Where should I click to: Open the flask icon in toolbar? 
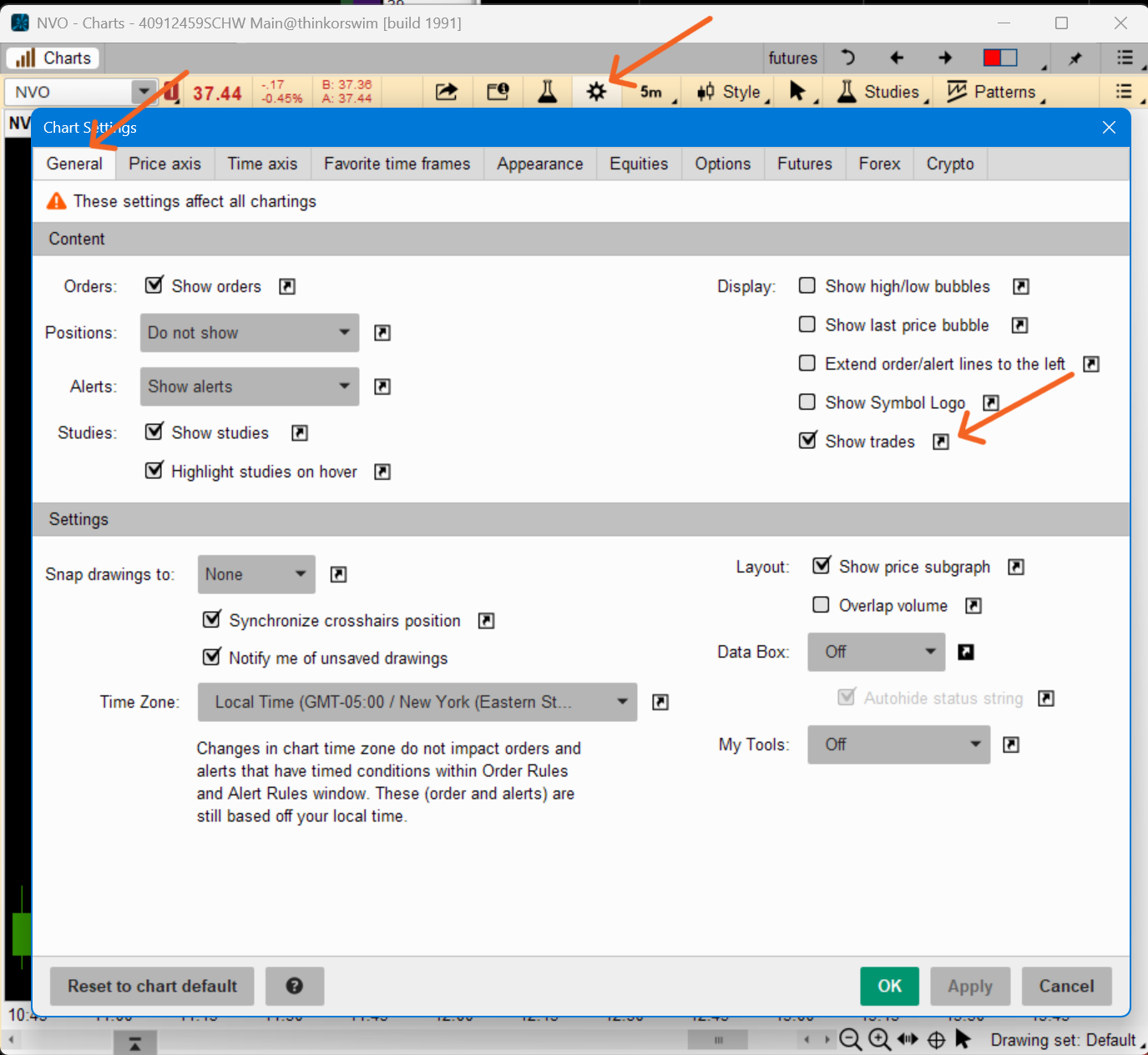(x=548, y=92)
